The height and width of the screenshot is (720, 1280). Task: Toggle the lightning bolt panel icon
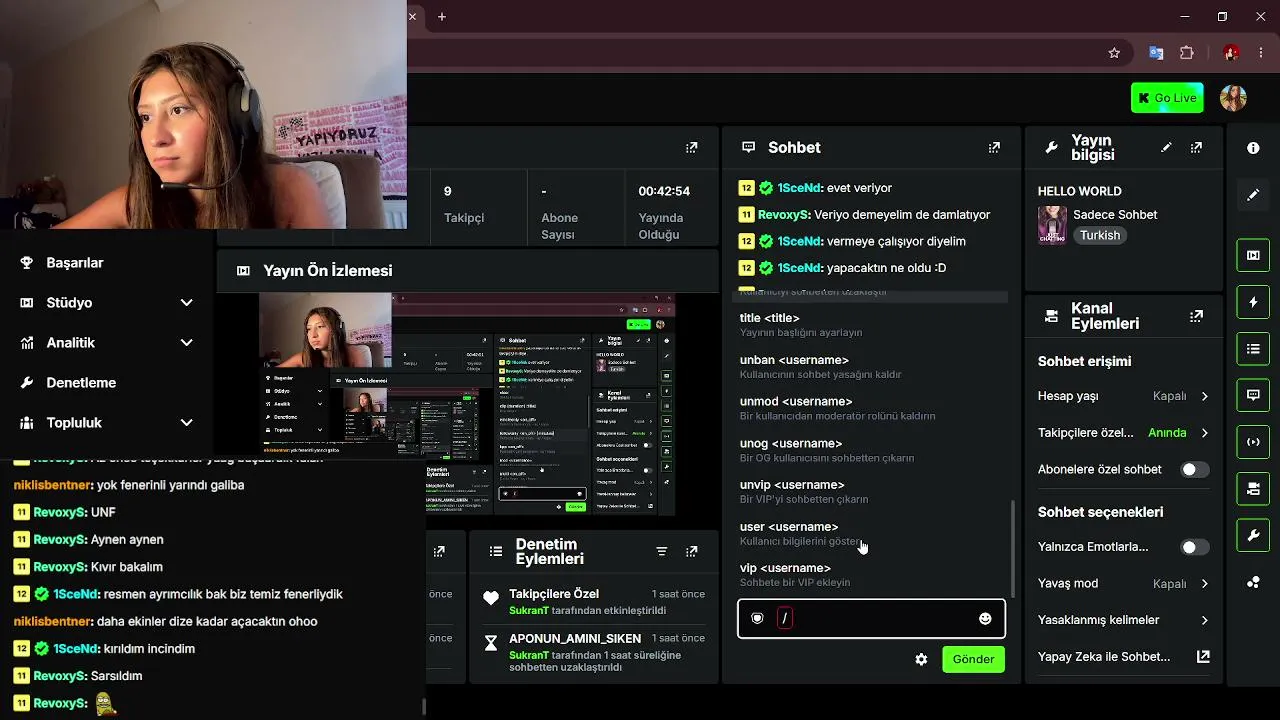pos(1253,301)
